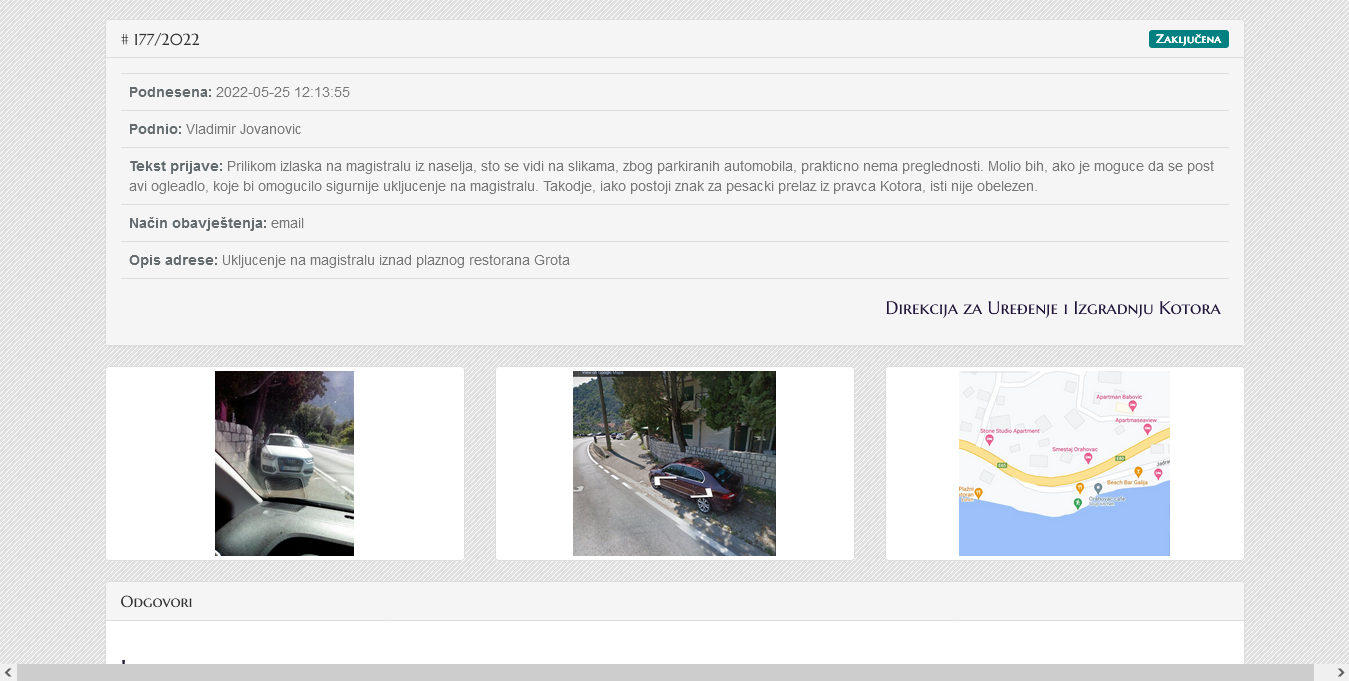The width and height of the screenshot is (1349, 681).
Task: Open the street view photo with red car
Action: click(x=674, y=463)
